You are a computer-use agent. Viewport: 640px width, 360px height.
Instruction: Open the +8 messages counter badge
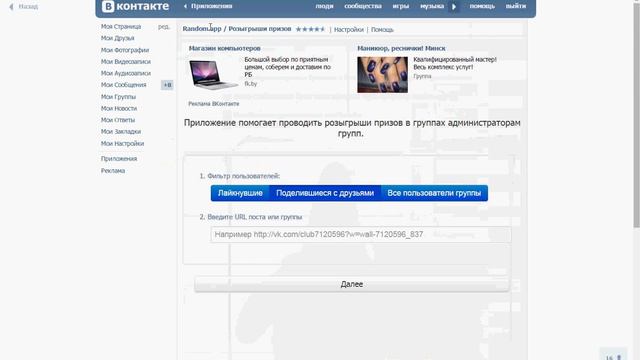[x=167, y=85]
